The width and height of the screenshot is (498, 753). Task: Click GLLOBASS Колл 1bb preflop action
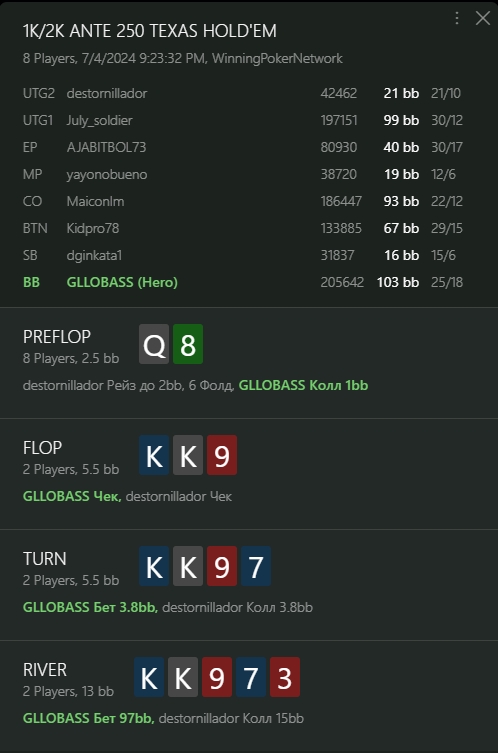click(304, 385)
